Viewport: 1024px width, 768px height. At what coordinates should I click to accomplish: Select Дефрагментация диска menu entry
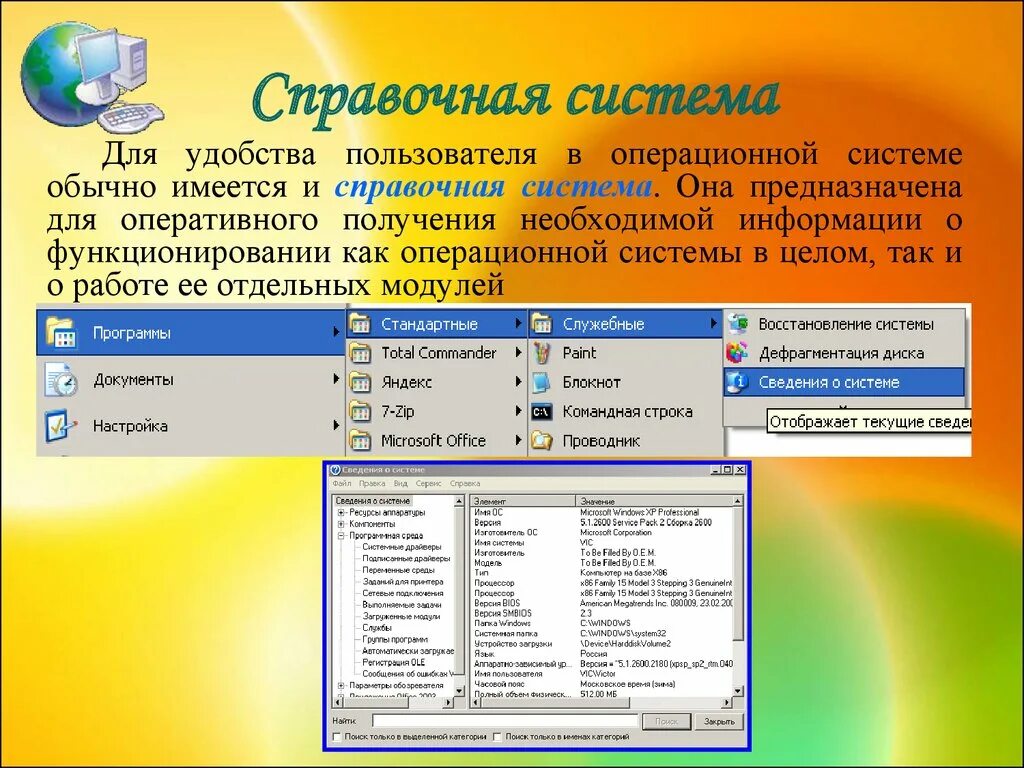[844, 353]
